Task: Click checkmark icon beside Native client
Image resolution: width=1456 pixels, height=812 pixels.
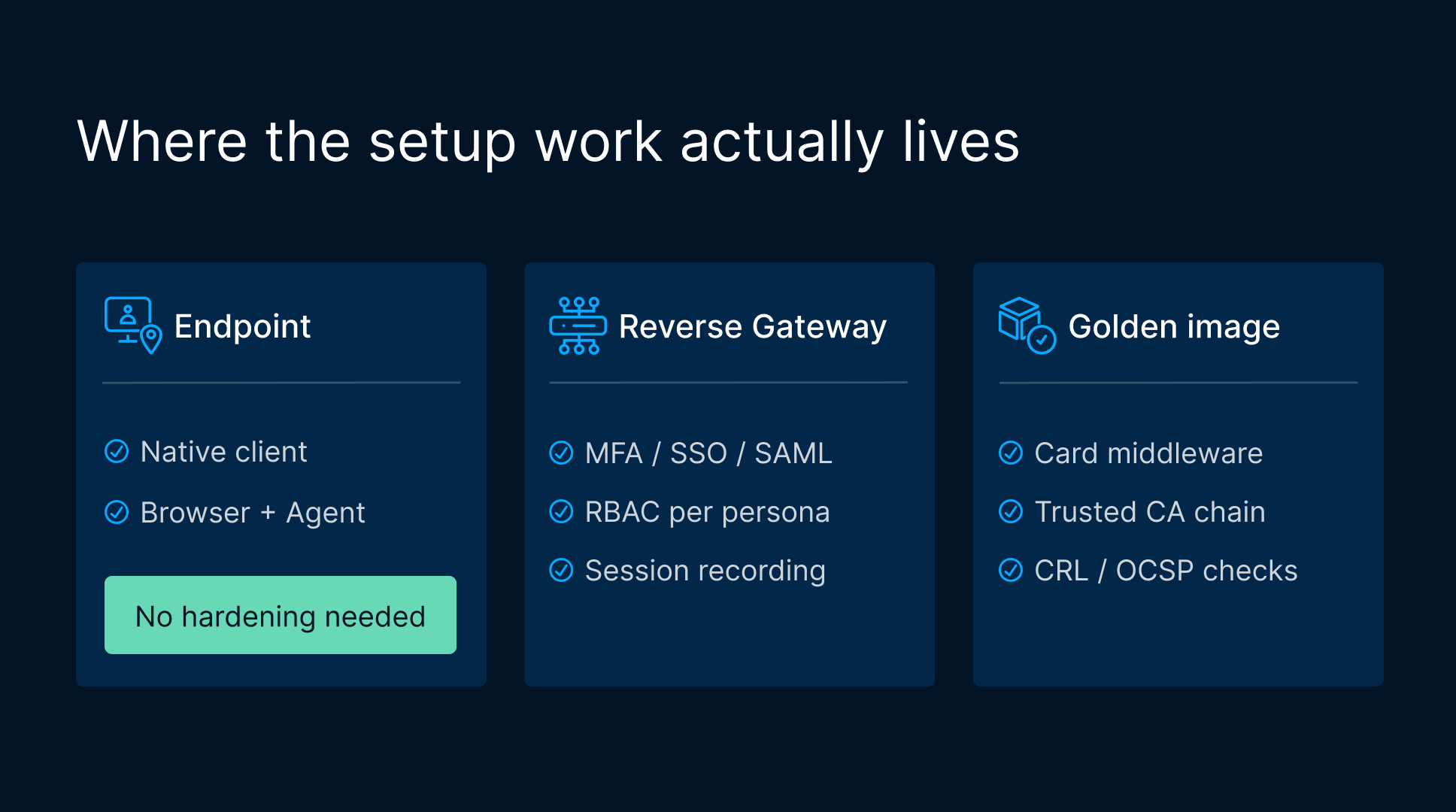Action: click(117, 452)
